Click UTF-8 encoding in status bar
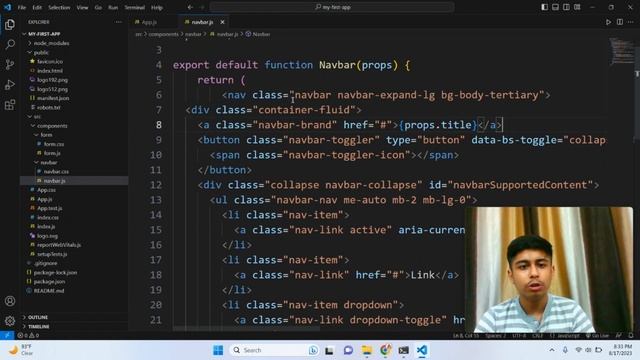This screenshot has width=640, height=360. 519,336
